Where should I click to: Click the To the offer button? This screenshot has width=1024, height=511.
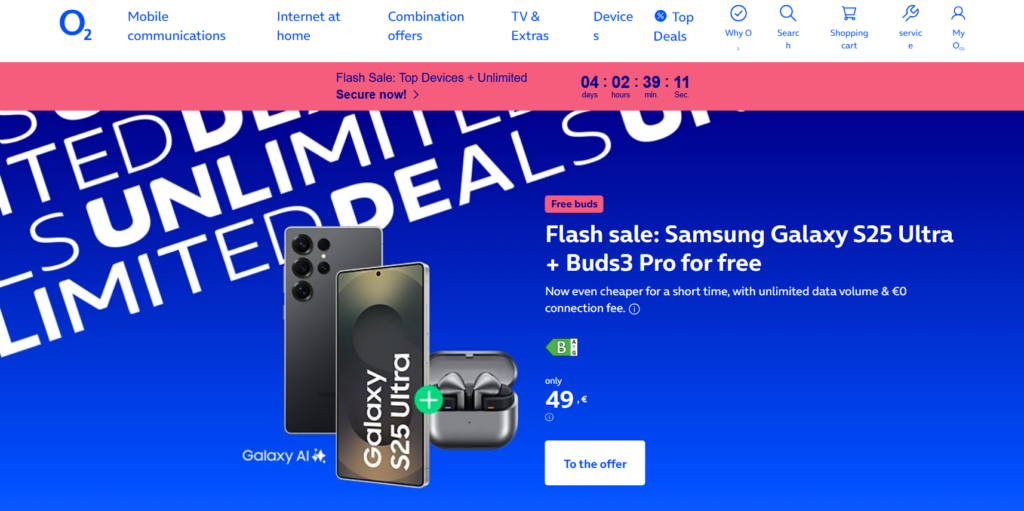595,463
